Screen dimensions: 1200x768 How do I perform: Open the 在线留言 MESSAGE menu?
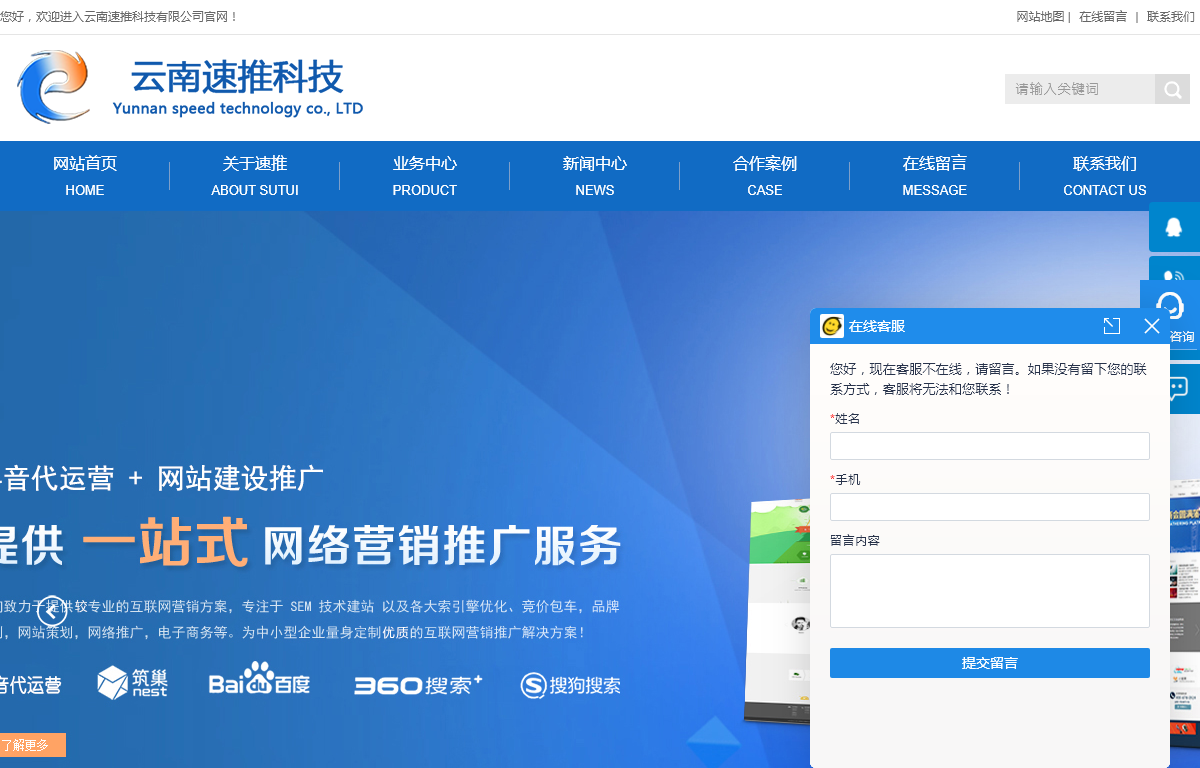click(935, 176)
